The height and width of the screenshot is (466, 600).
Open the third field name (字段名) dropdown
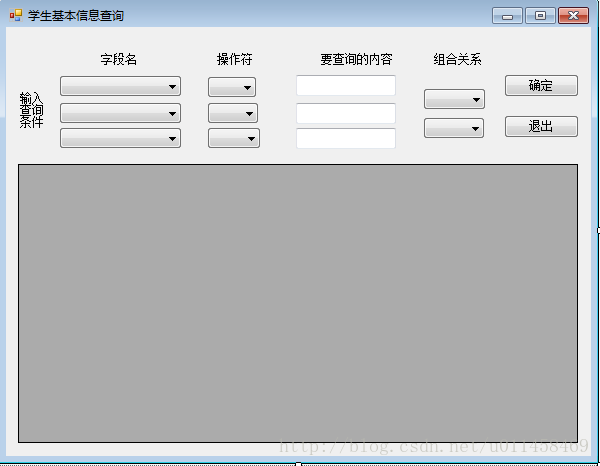(120, 138)
